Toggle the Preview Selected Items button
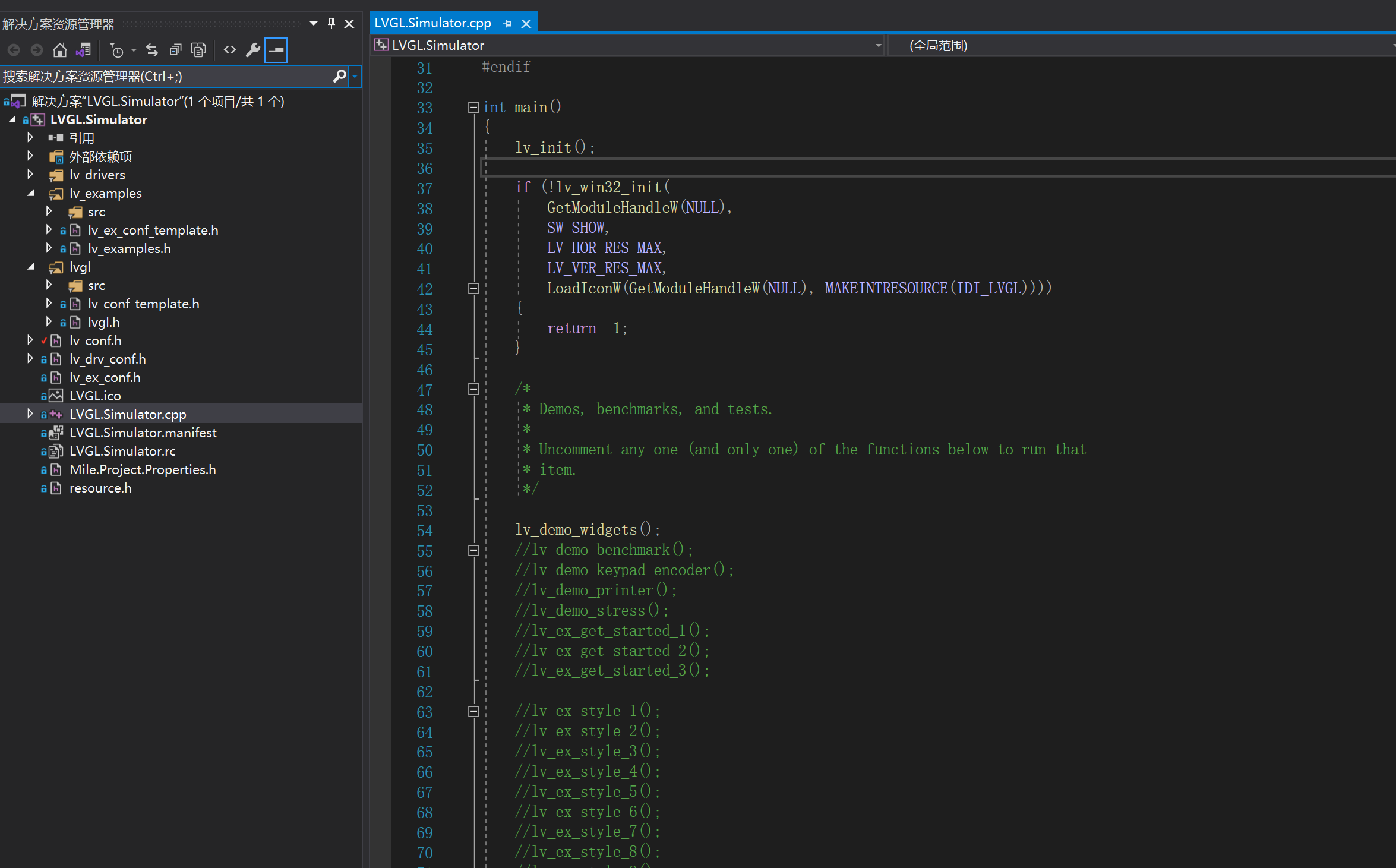This screenshot has width=1396, height=868. point(276,50)
